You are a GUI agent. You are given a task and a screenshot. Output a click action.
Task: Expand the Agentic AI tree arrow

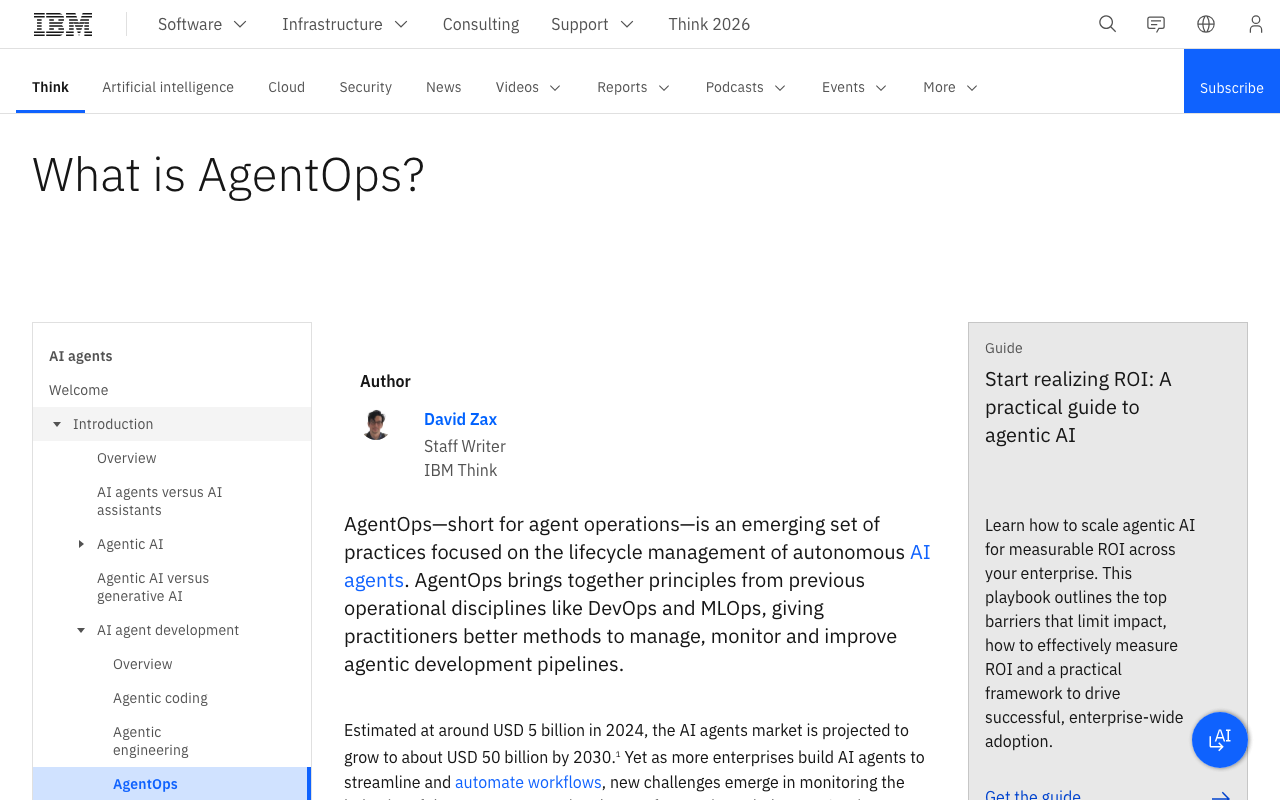click(x=81, y=544)
